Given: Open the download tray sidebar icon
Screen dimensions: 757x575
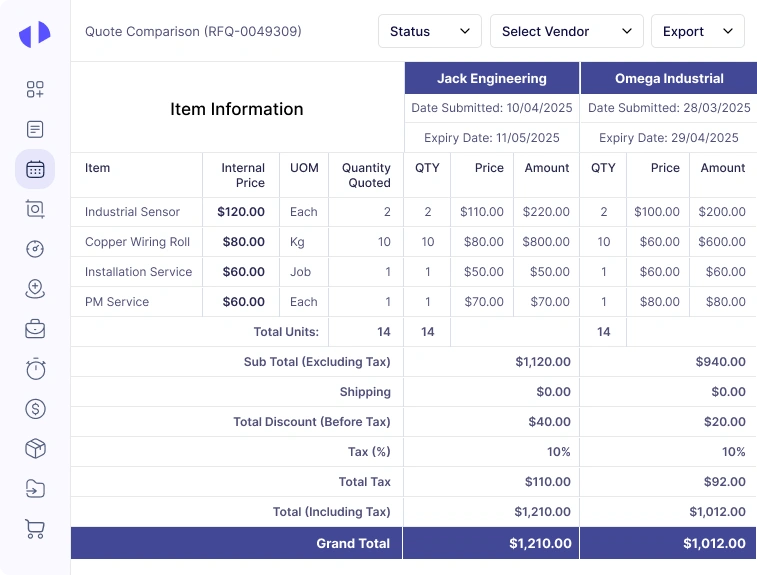Looking at the screenshot, I should [x=35, y=289].
